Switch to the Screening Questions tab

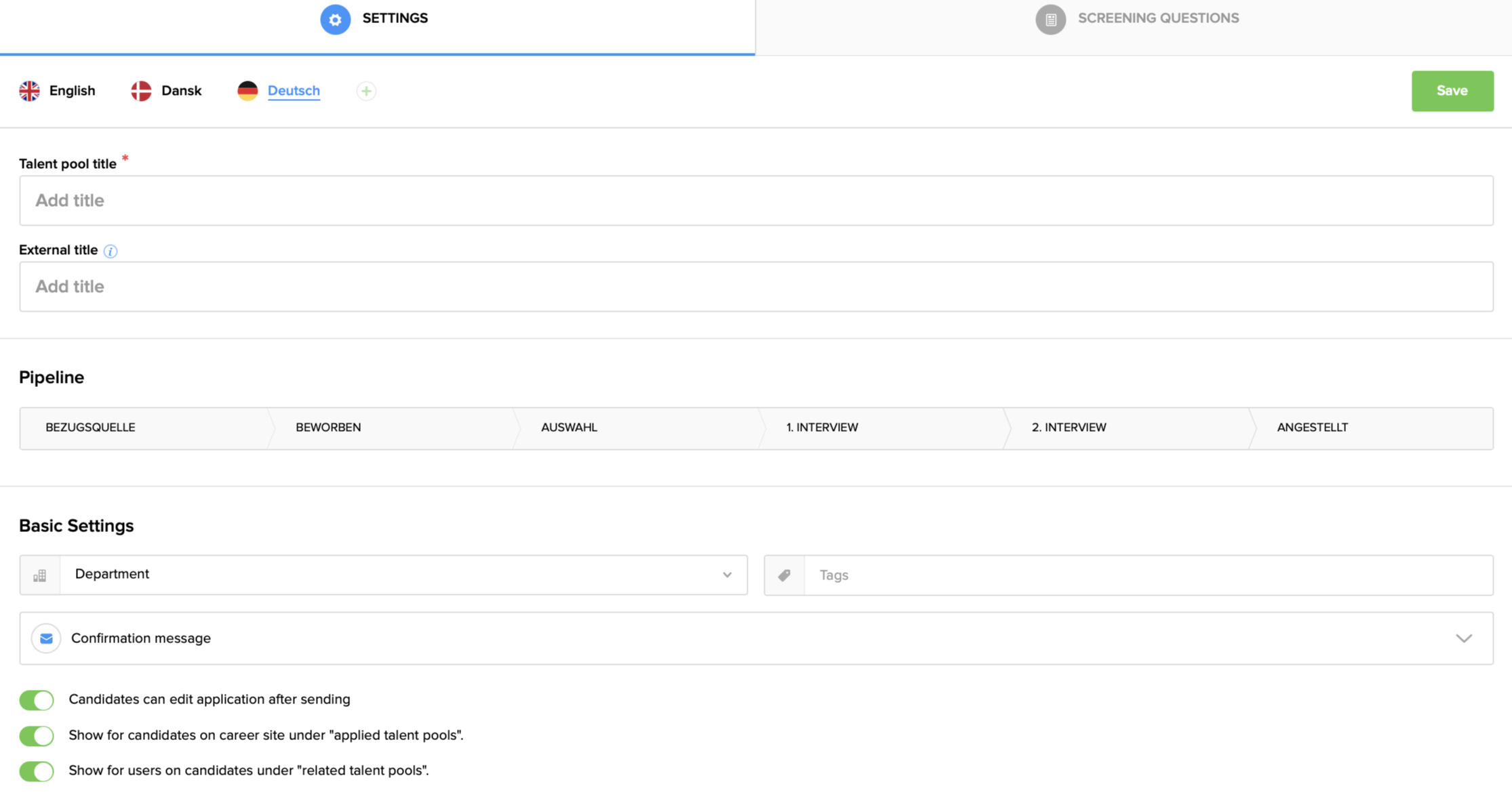pos(1159,18)
